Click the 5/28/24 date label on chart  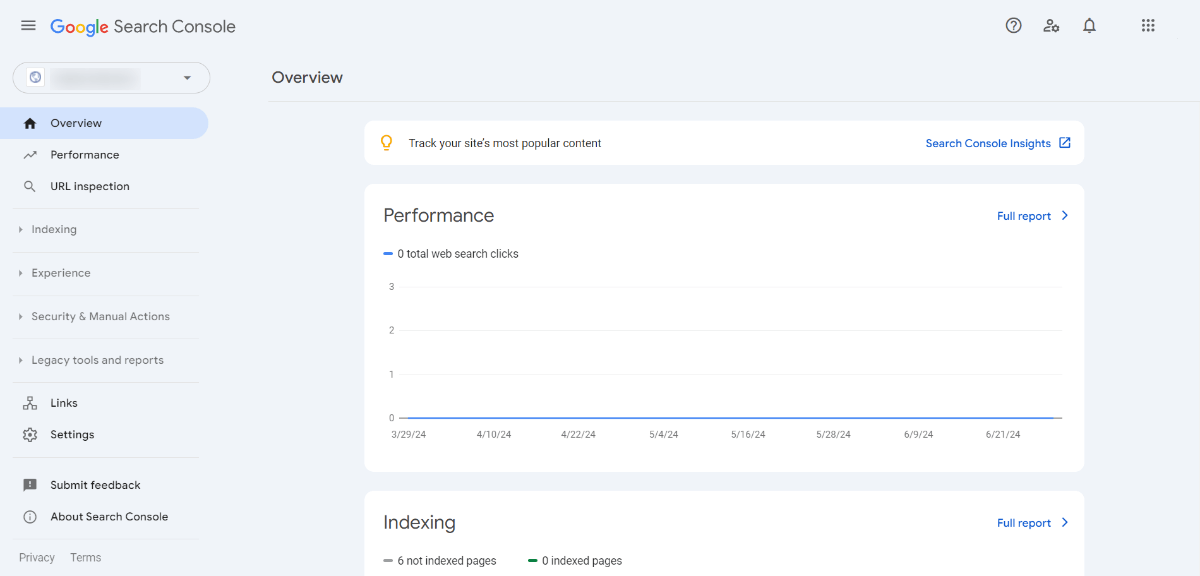coord(833,435)
